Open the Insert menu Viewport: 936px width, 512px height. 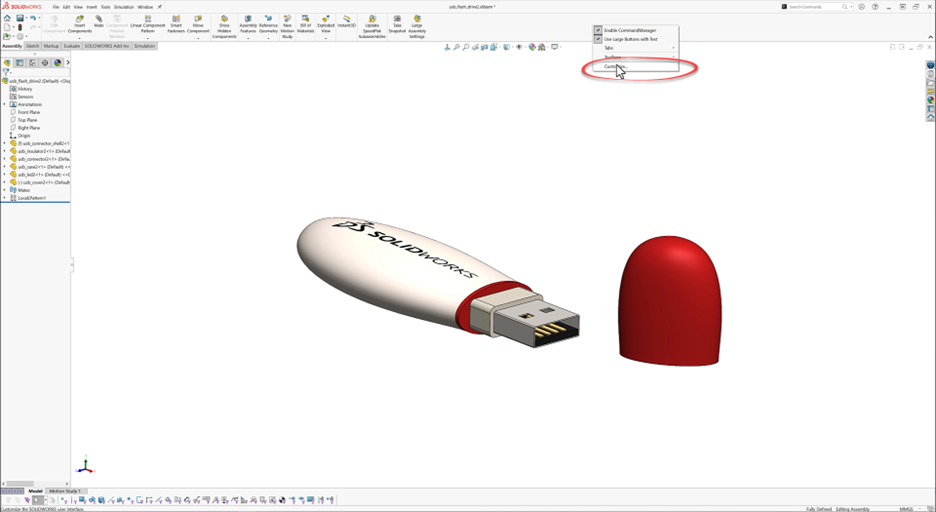(91, 7)
